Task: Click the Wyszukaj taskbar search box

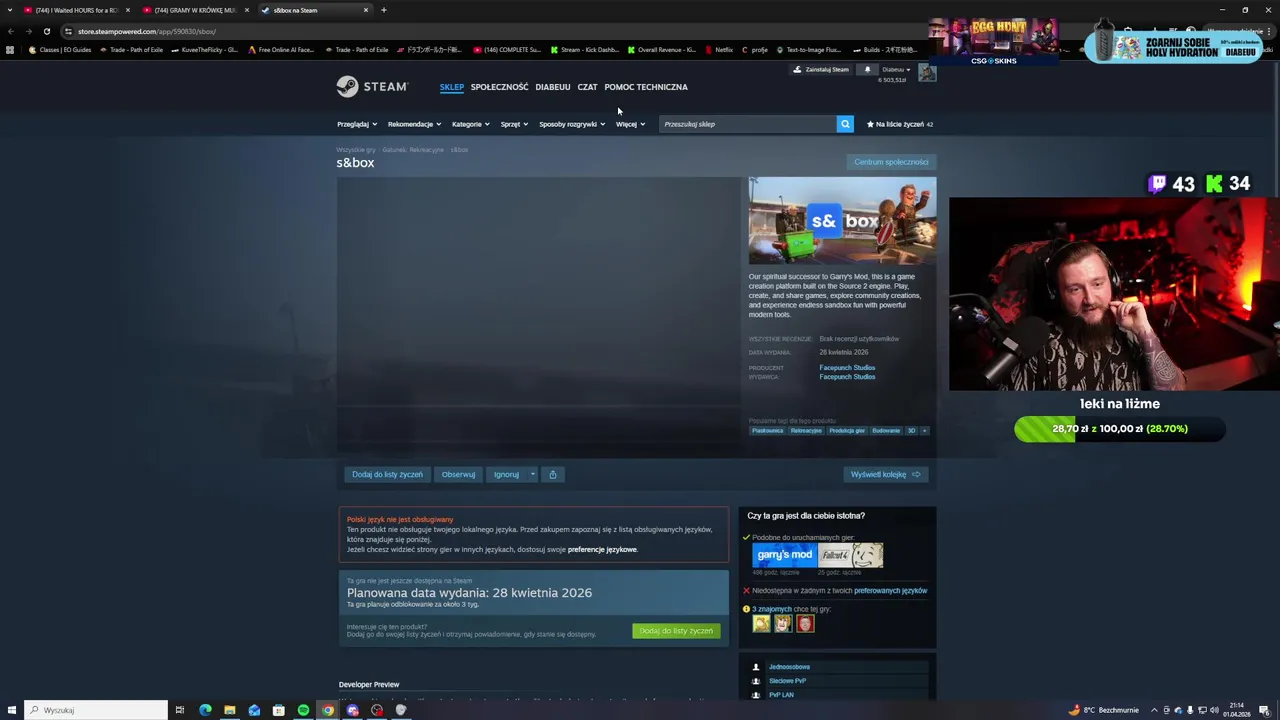Action: 96,710
